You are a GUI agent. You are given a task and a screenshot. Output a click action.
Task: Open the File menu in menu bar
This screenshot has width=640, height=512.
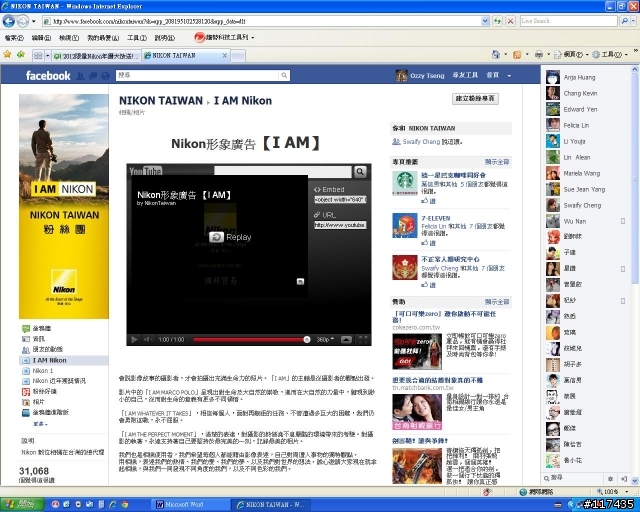(x=14, y=38)
